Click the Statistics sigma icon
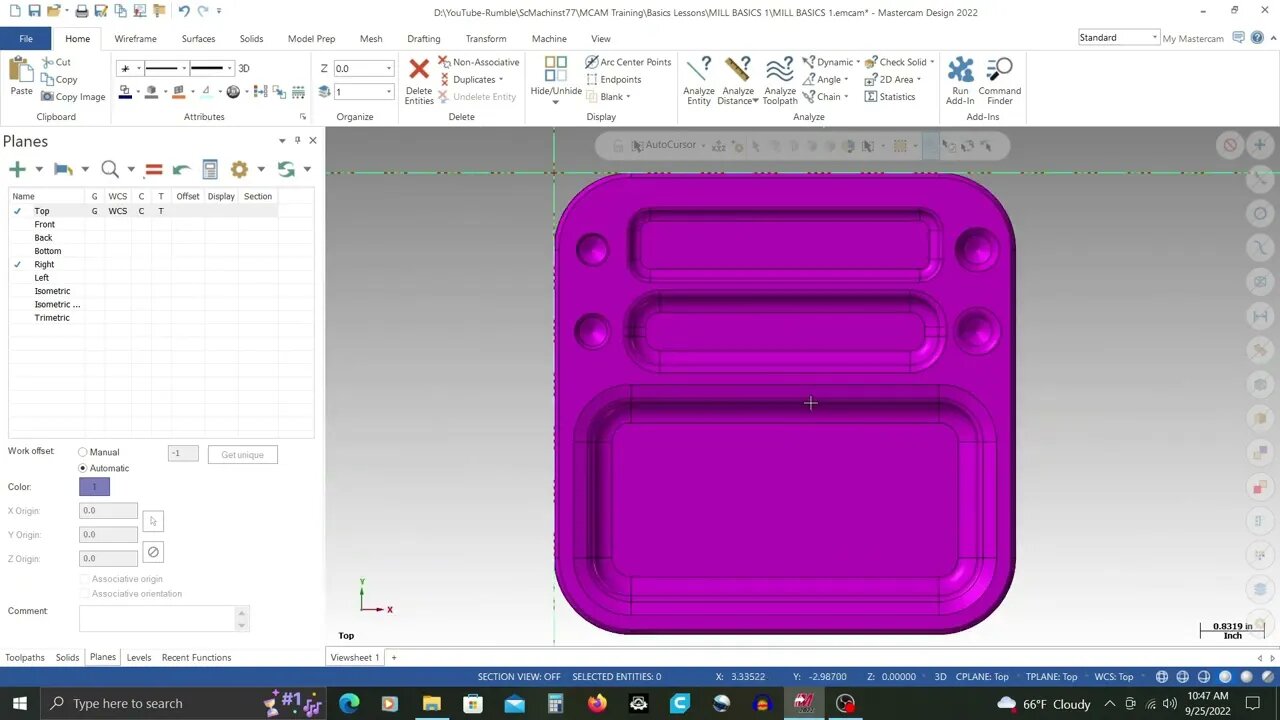 (x=871, y=97)
